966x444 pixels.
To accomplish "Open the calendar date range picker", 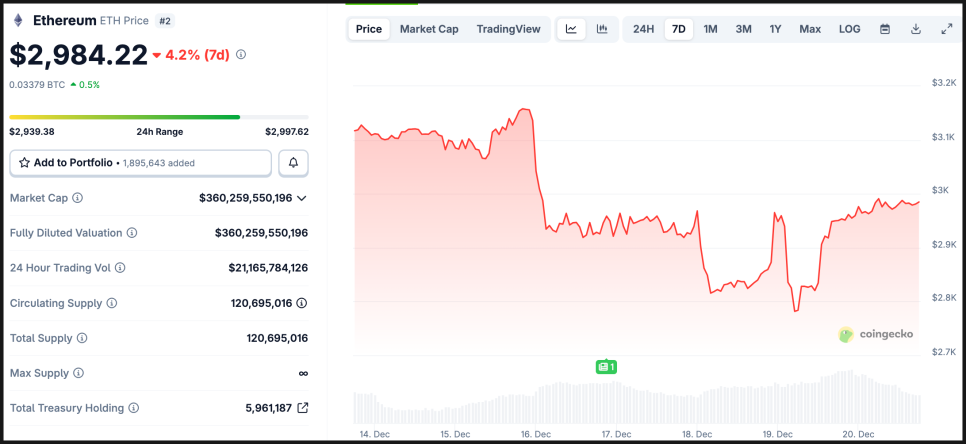I will pyautogui.click(x=885, y=29).
